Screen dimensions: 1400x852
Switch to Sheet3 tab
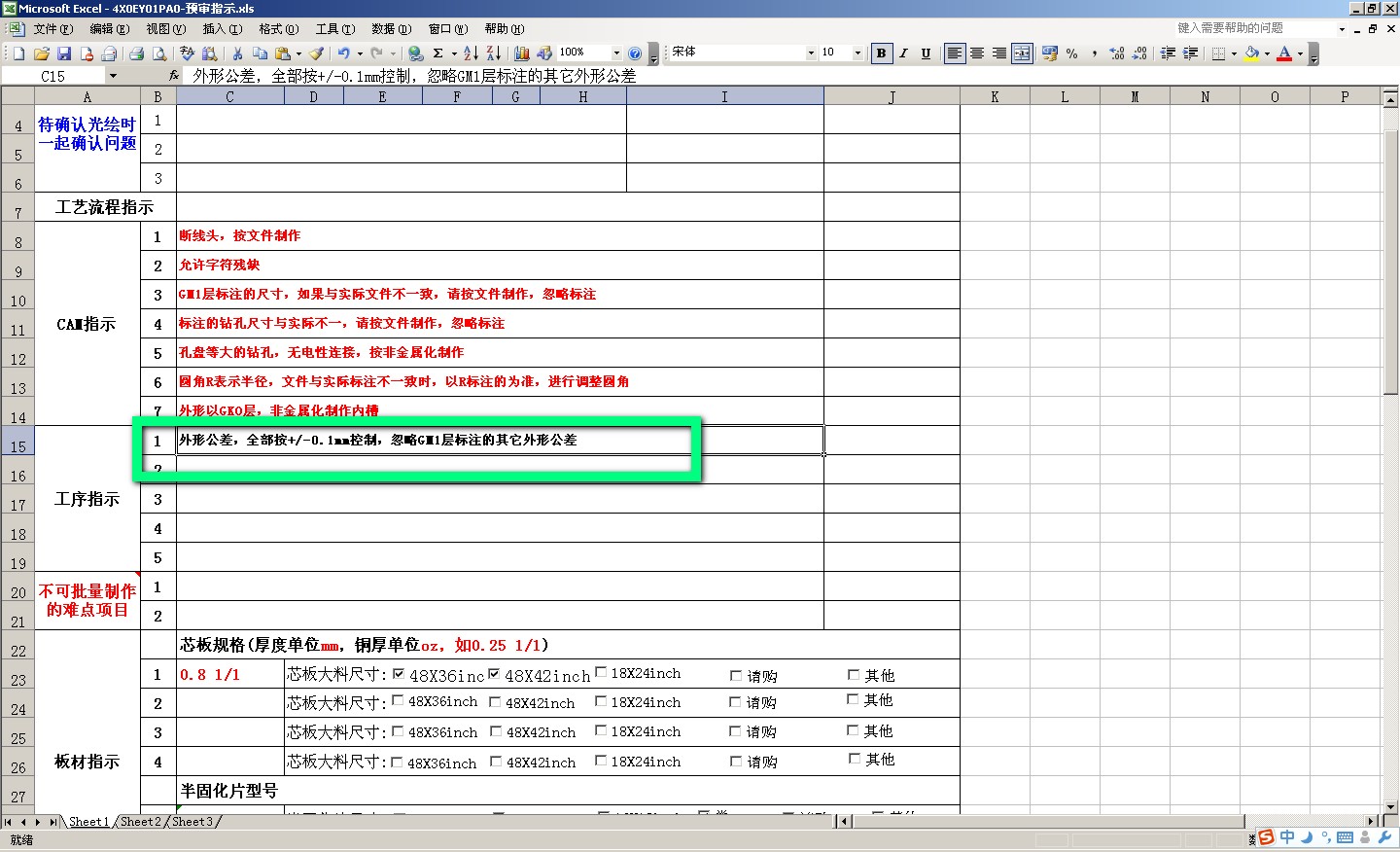(192, 822)
